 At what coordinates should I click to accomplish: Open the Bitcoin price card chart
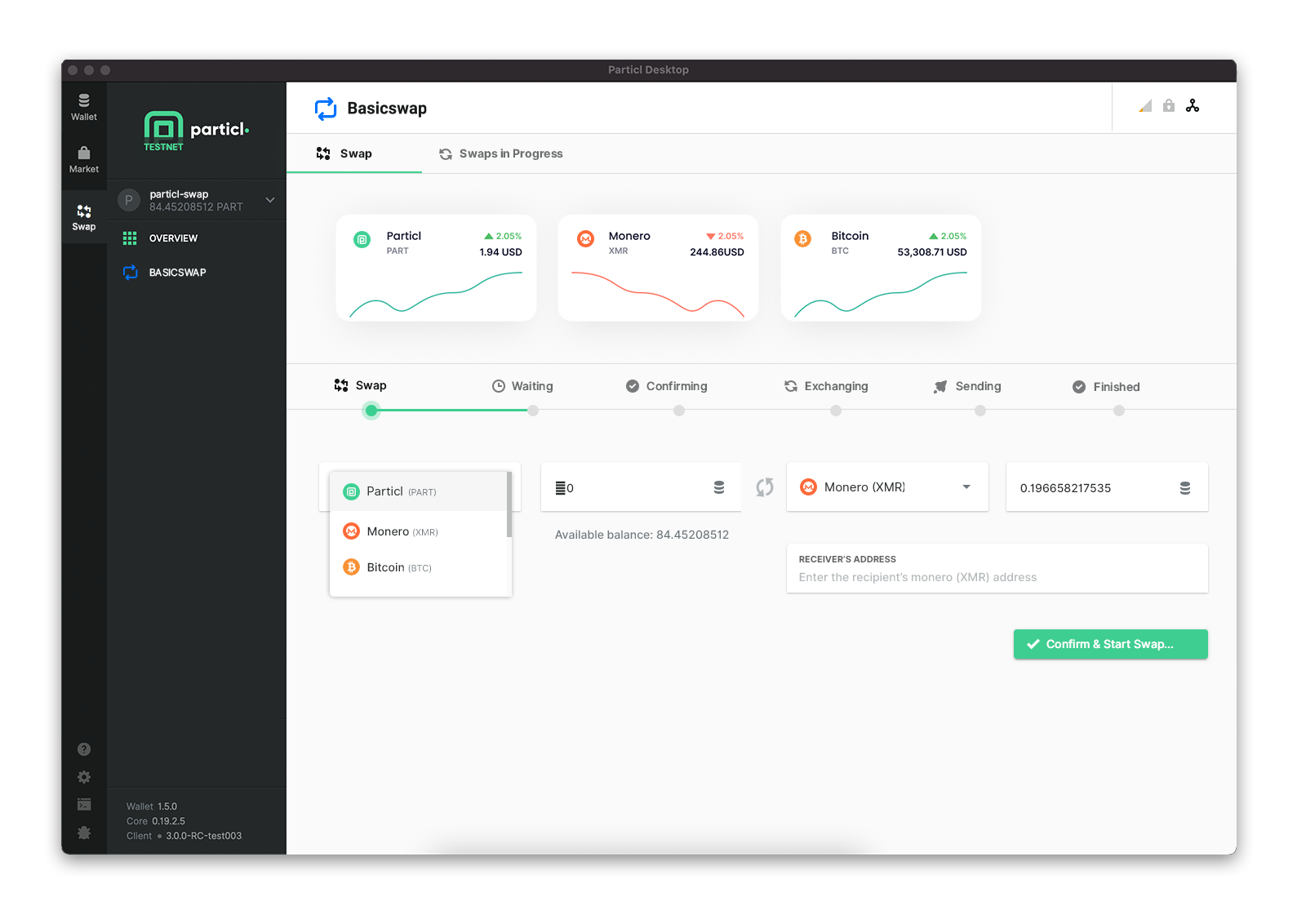click(x=881, y=294)
